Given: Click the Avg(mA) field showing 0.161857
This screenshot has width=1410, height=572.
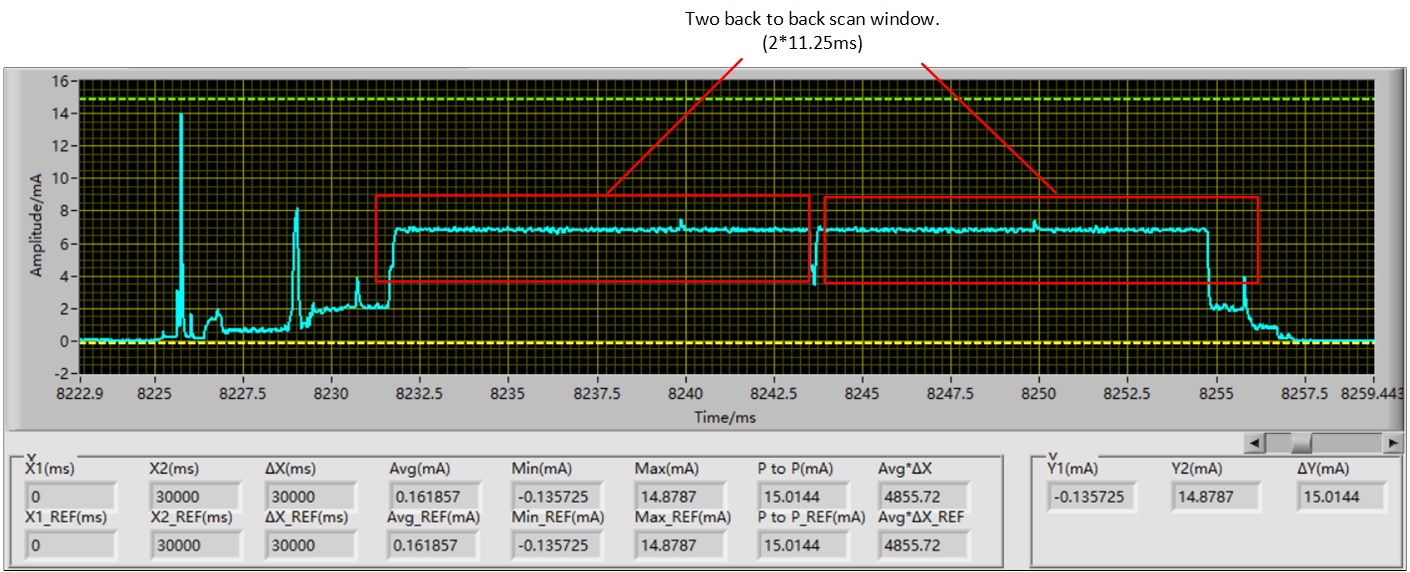Looking at the screenshot, I should click(x=436, y=497).
